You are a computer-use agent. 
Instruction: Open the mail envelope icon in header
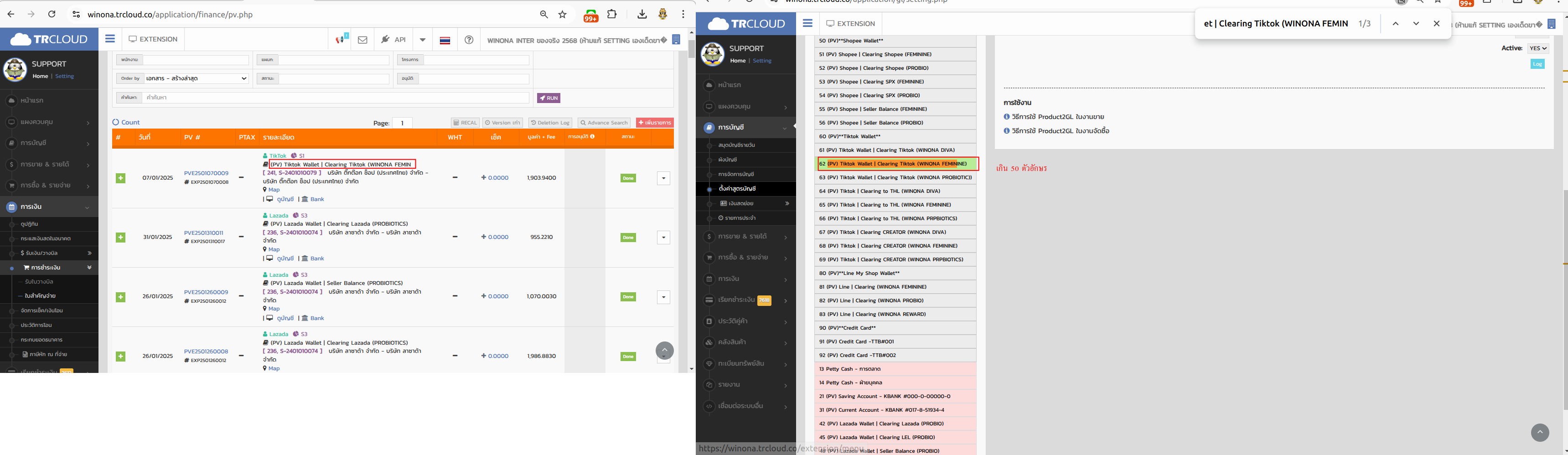coord(363,40)
